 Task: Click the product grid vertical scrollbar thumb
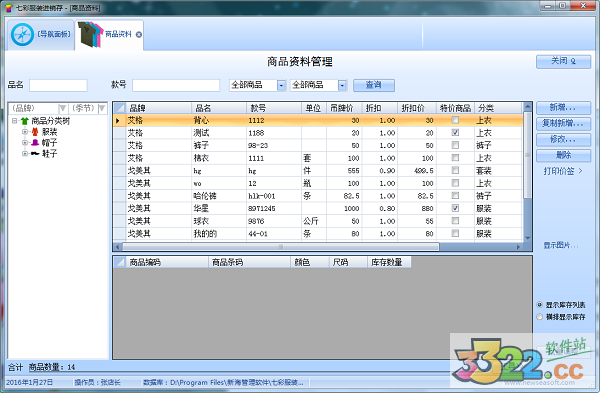coord(528,155)
